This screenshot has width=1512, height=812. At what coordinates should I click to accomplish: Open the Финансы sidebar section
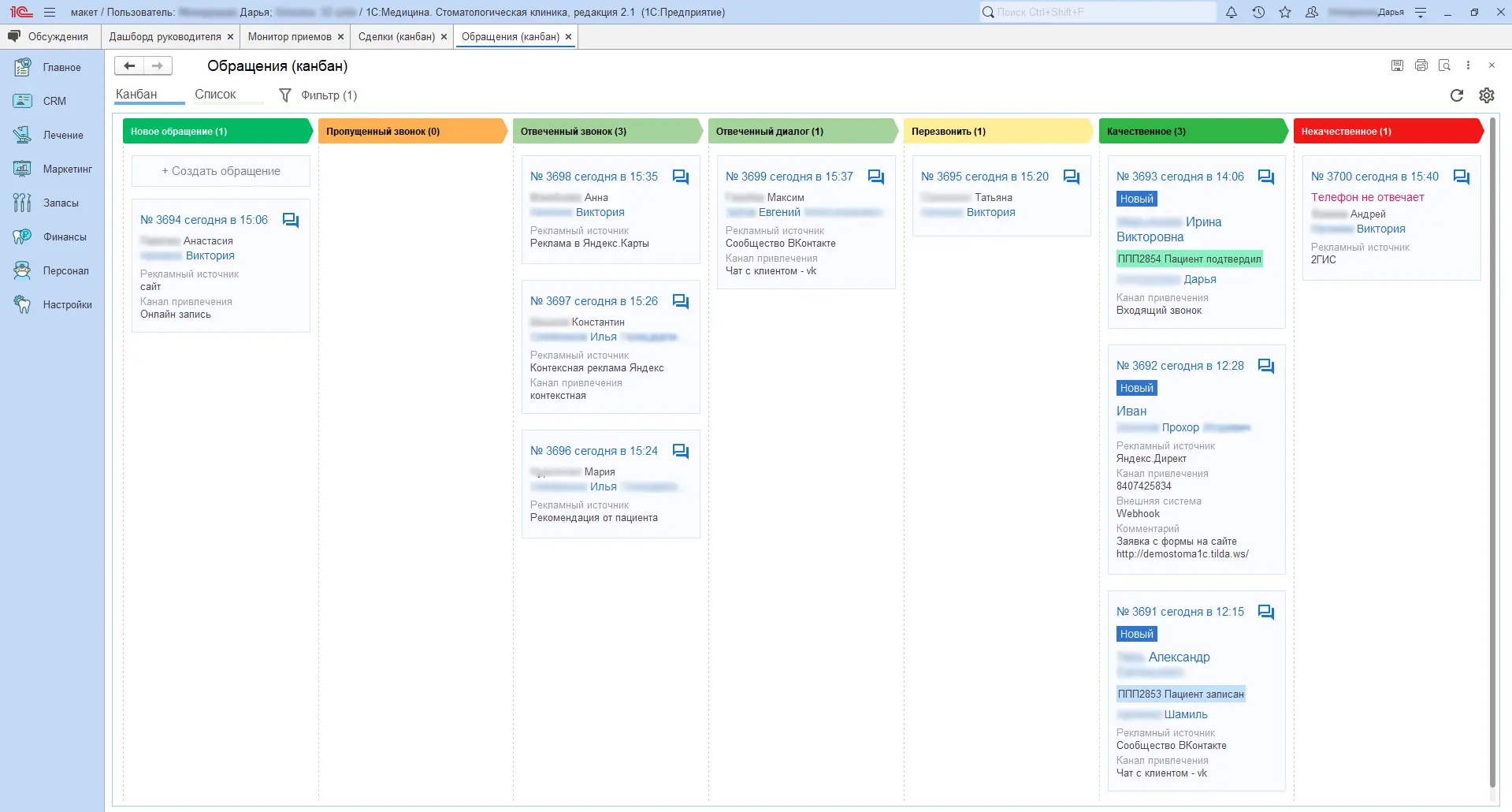65,237
